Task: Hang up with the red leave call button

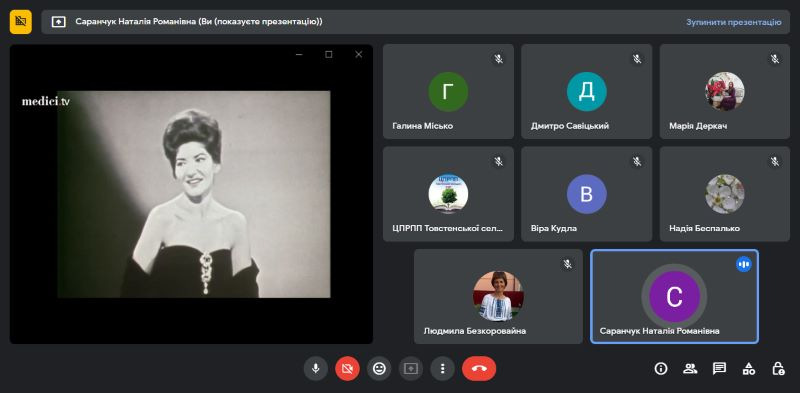Action: coord(479,369)
